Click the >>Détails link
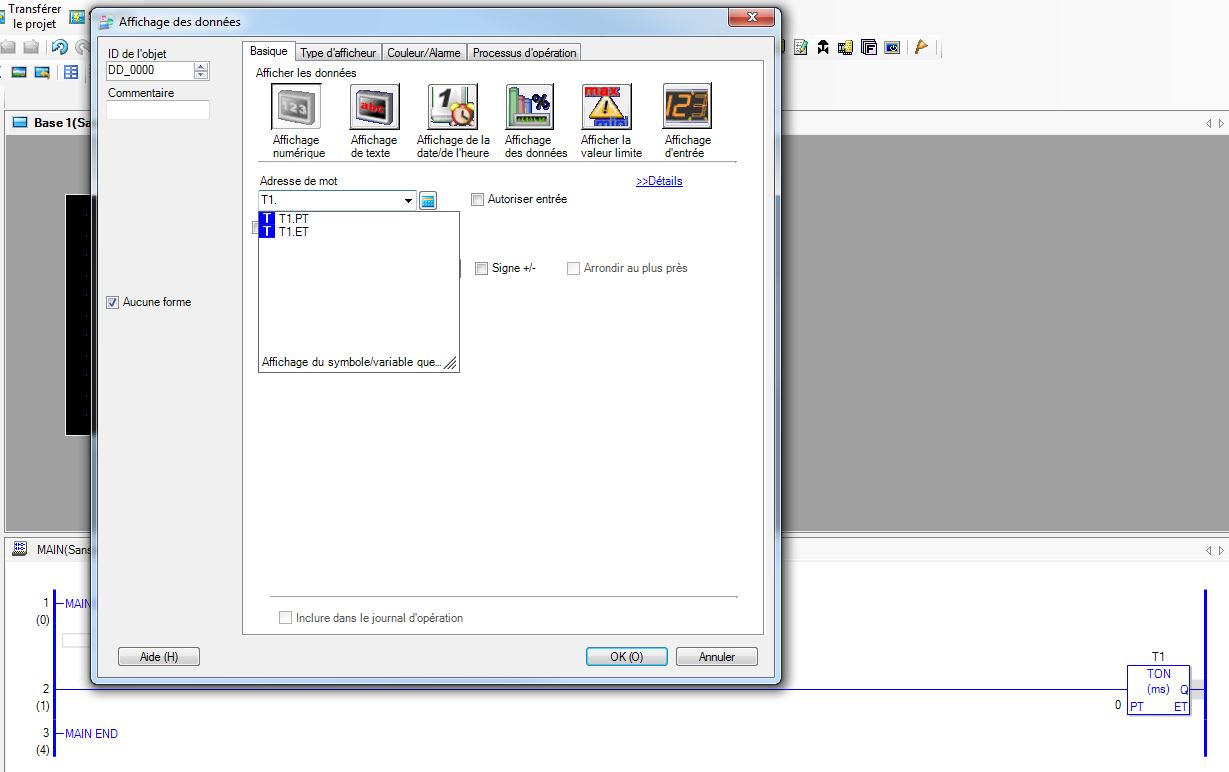The height and width of the screenshot is (772, 1229). tap(659, 181)
